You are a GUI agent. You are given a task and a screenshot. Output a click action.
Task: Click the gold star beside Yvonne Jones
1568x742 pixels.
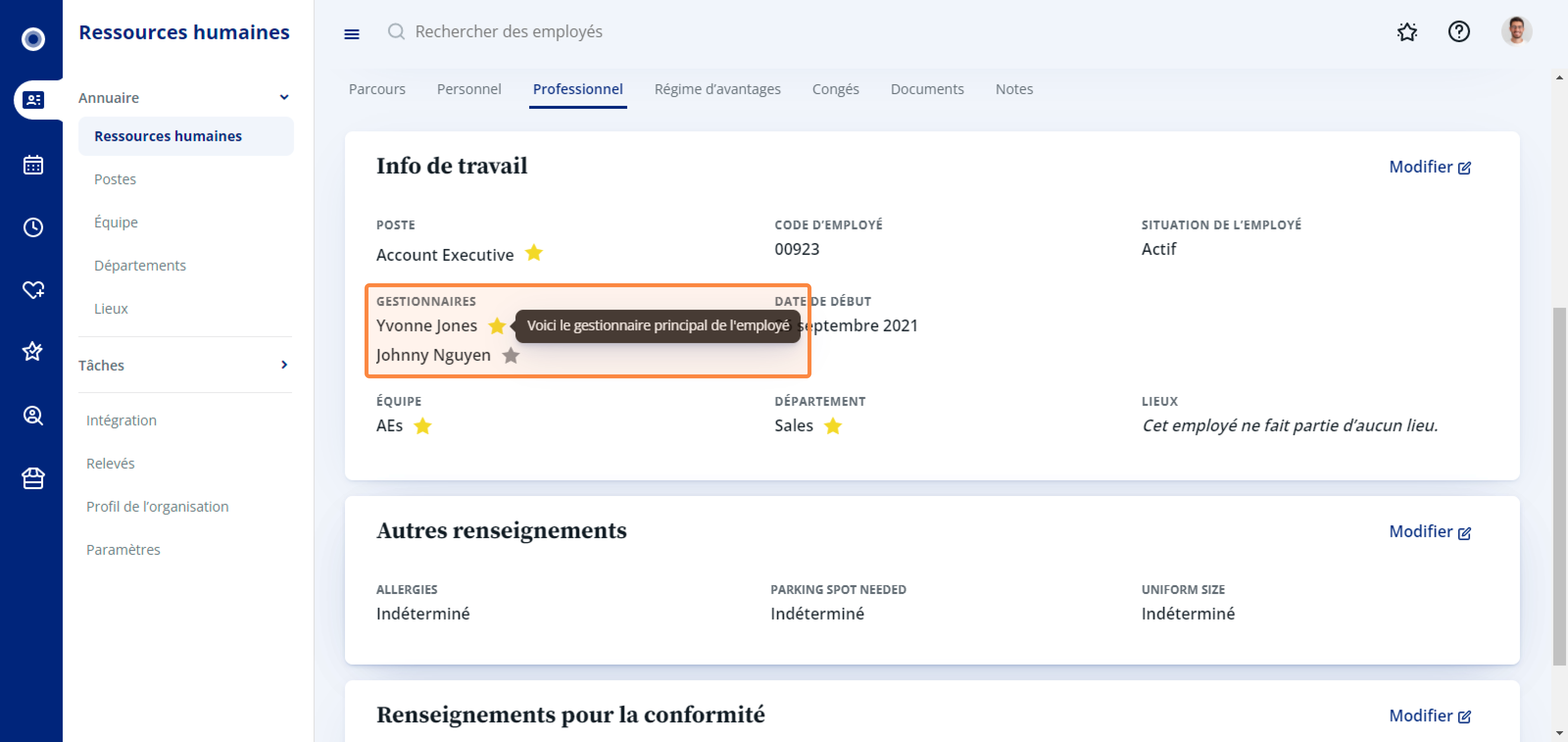[497, 325]
